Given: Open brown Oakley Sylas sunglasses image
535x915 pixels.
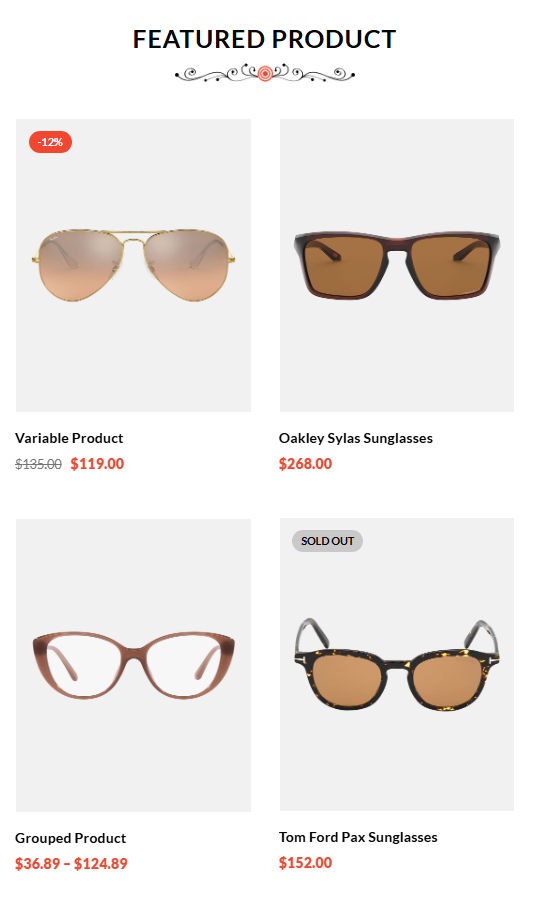Looking at the screenshot, I should [x=397, y=266].
